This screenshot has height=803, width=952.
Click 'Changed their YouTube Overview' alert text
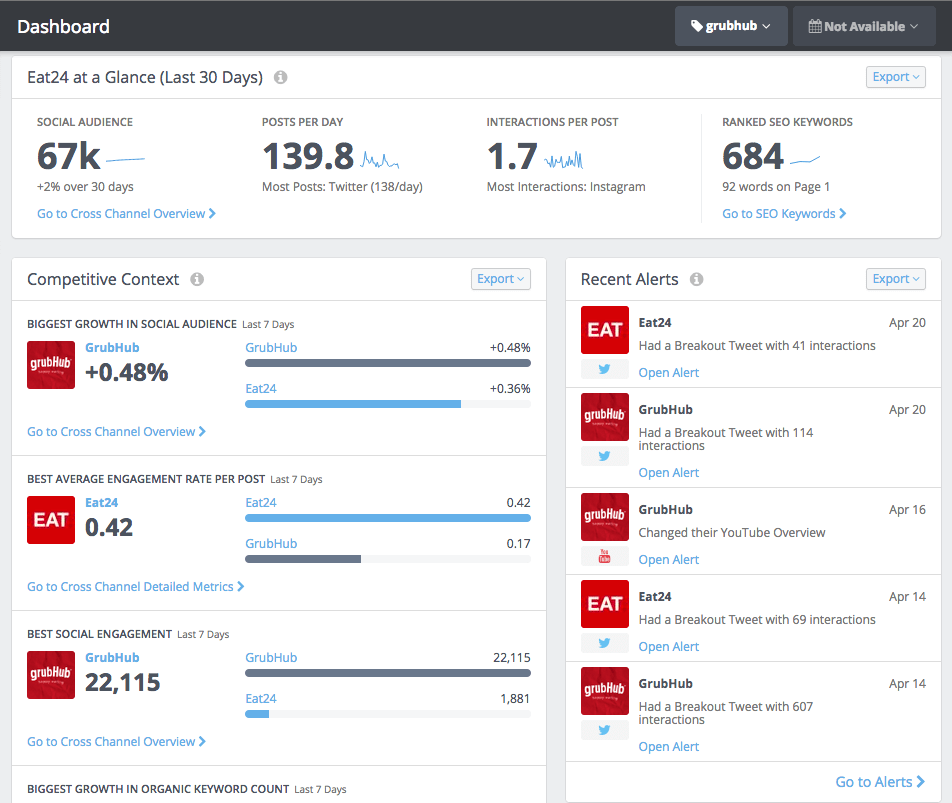pyautogui.click(x=732, y=532)
